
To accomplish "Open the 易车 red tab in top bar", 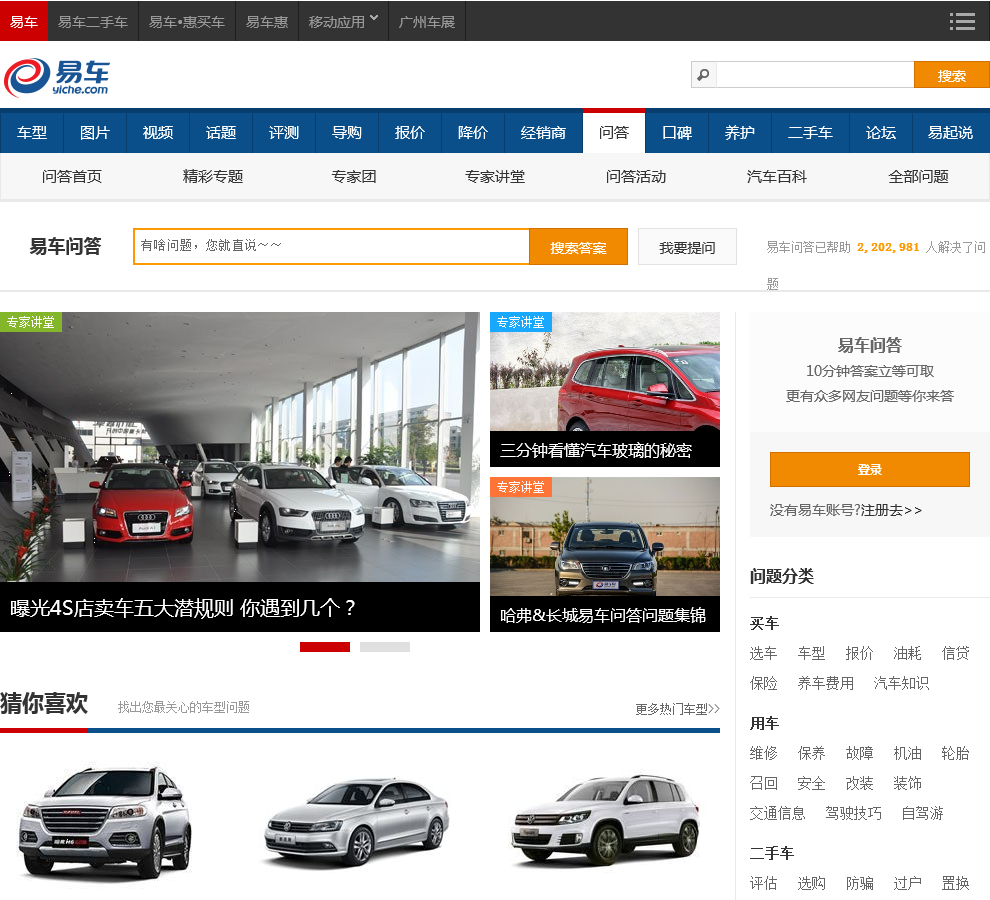I will click(24, 21).
